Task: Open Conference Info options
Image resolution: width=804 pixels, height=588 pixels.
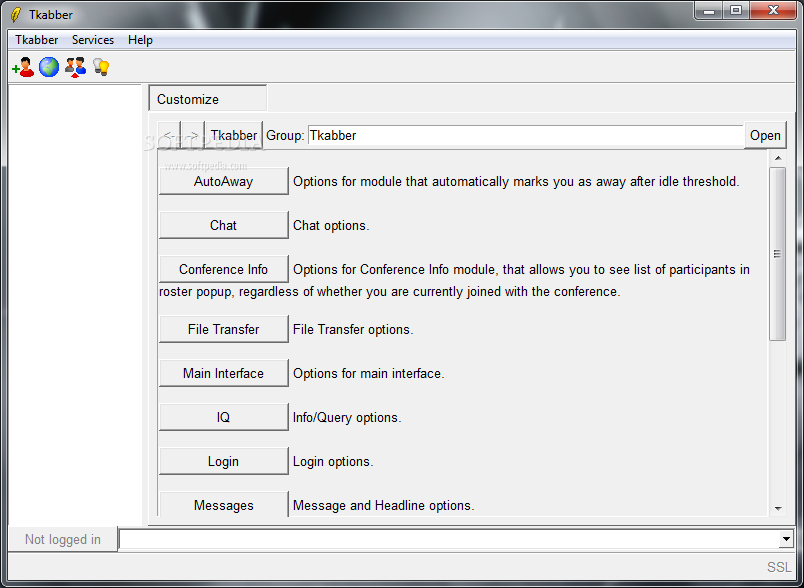Action: pos(224,269)
